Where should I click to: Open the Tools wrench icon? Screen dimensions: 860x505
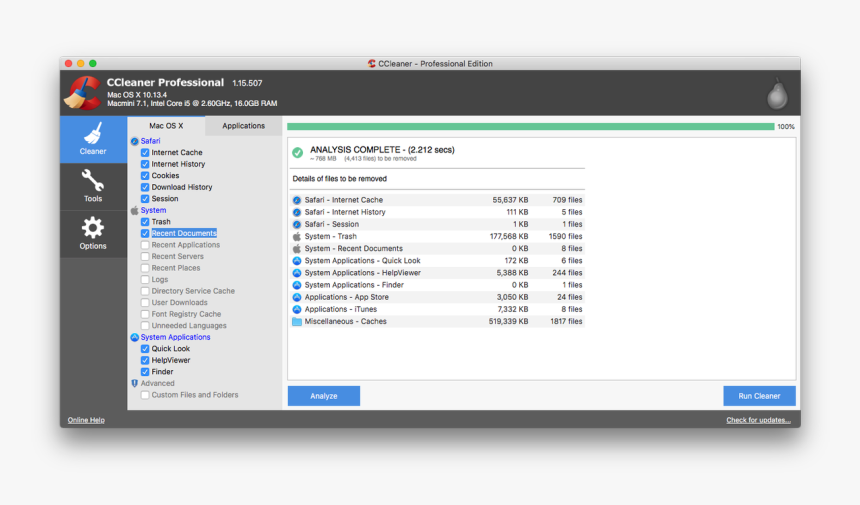tap(93, 180)
